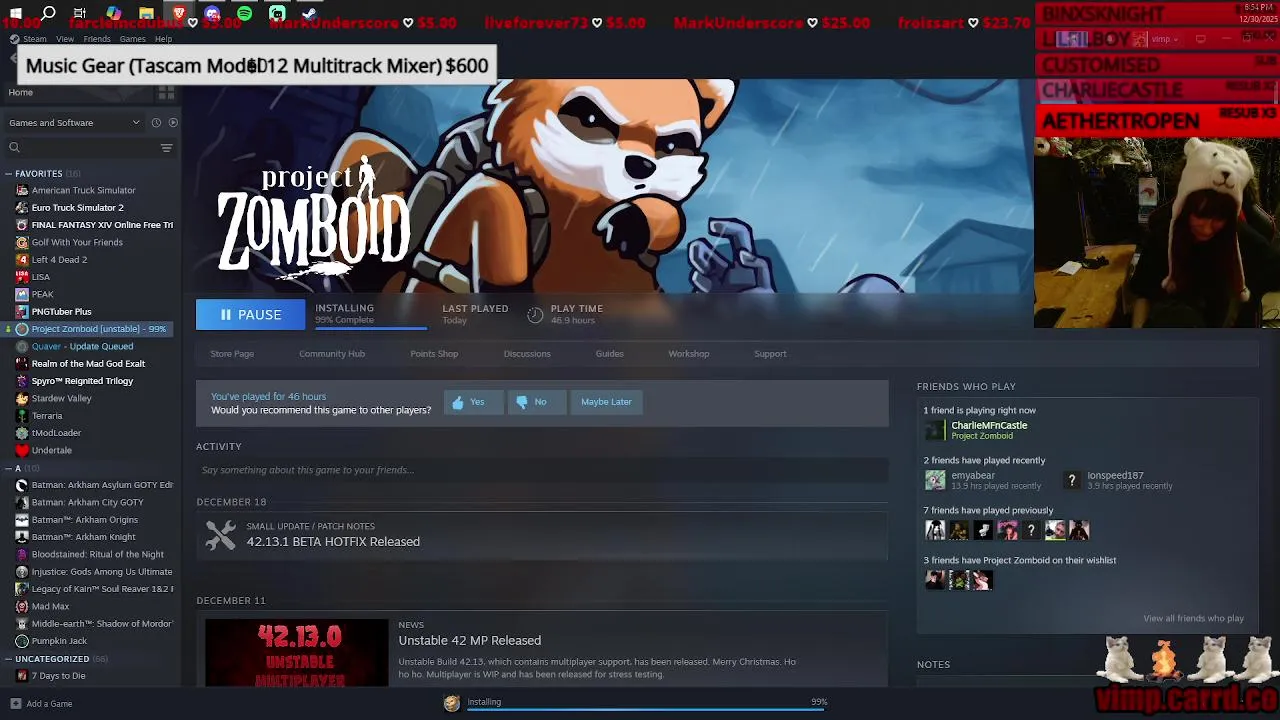Select 7 Days to Die
The image size is (1280, 720).
click(x=58, y=676)
